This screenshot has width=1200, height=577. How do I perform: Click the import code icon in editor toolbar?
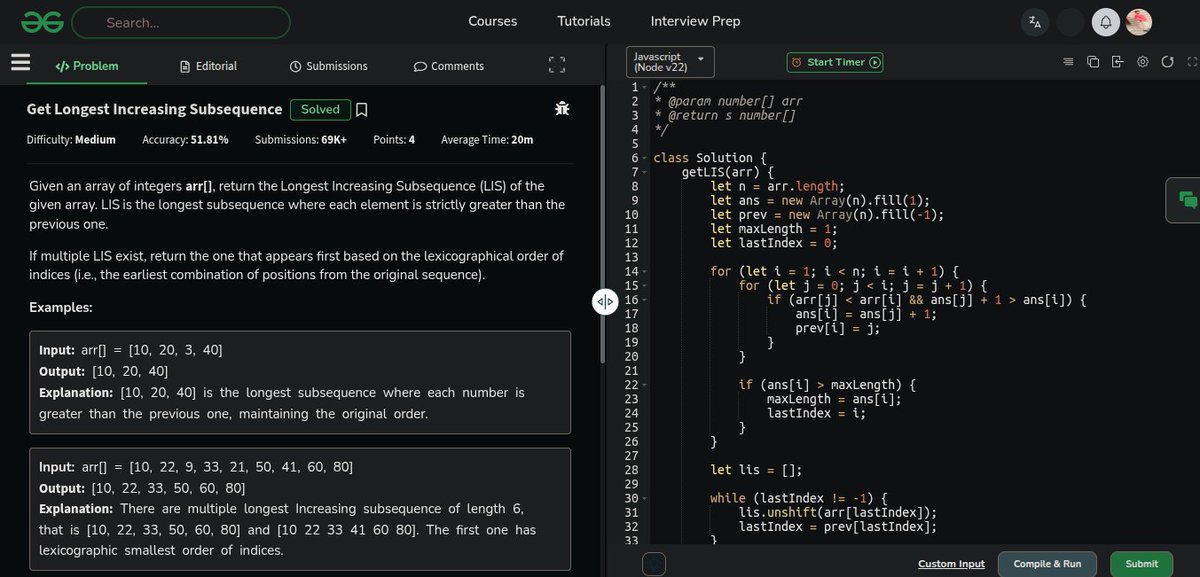pyautogui.click(x=1117, y=62)
